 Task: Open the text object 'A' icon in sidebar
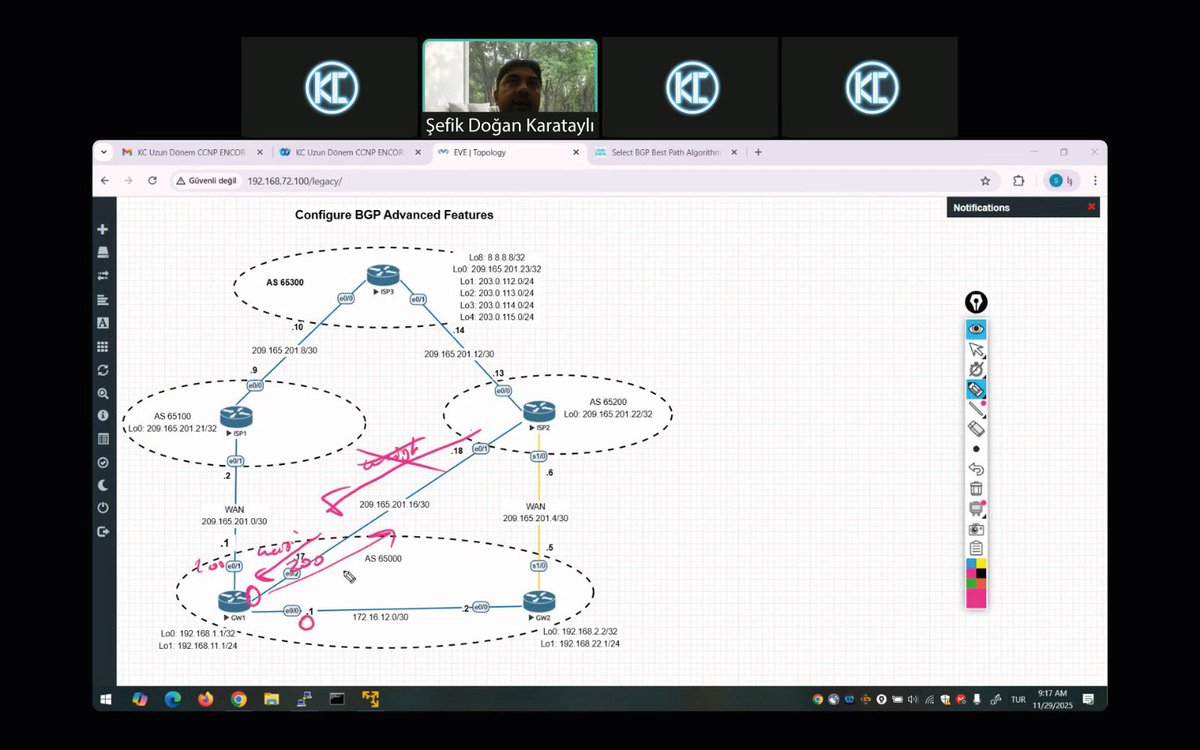point(103,323)
